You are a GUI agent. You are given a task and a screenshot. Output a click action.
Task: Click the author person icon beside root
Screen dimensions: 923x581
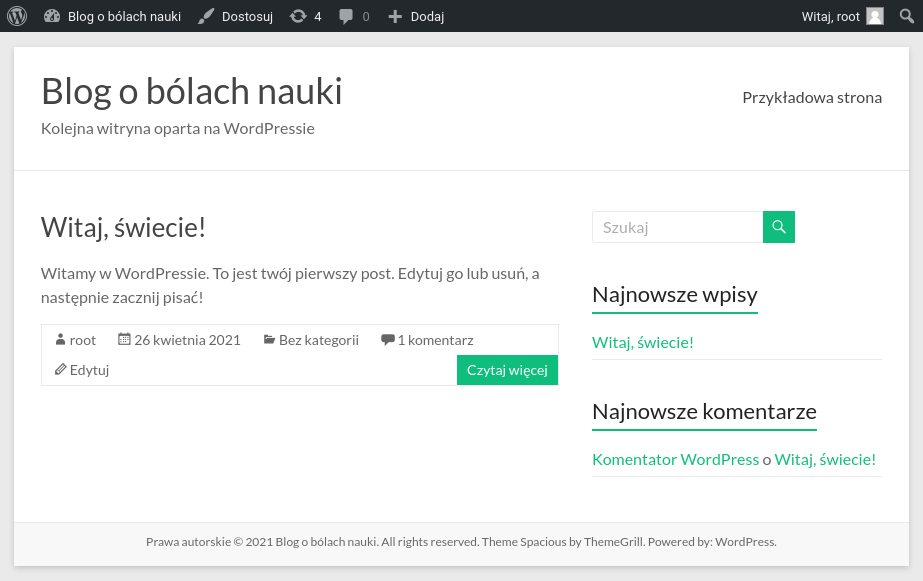tap(60, 340)
